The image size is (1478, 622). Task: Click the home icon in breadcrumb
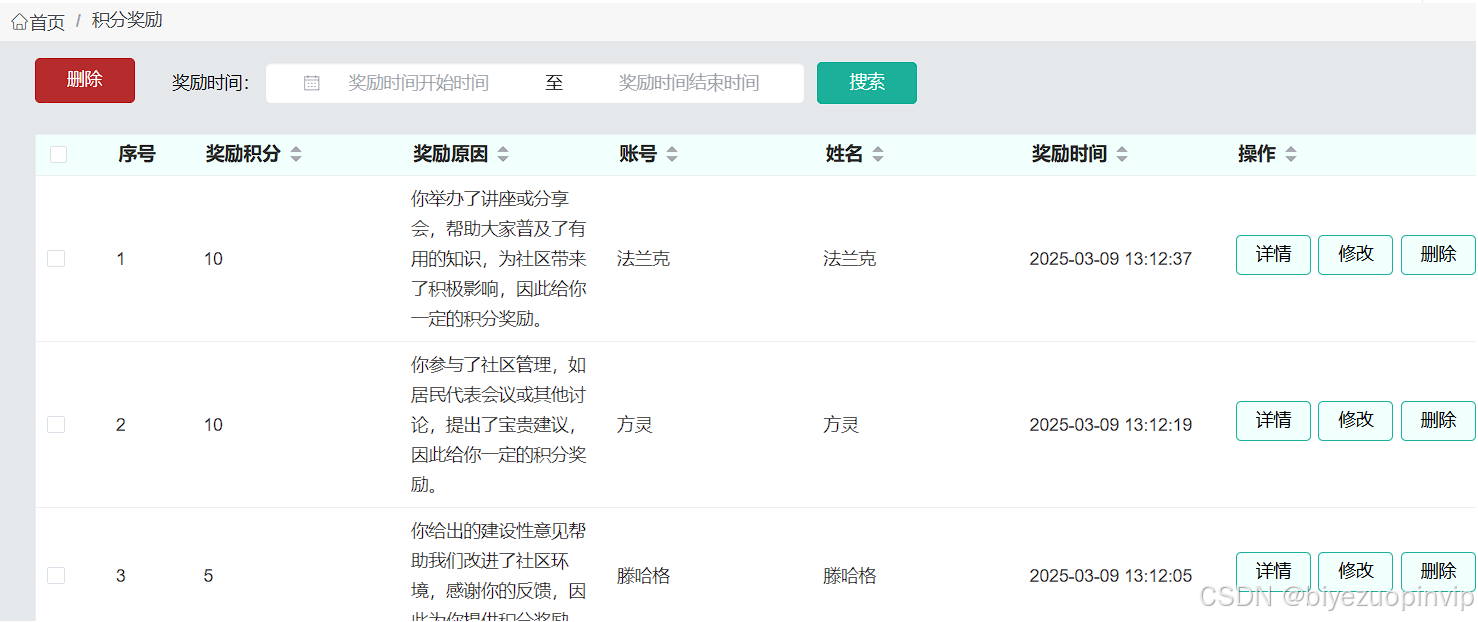[19, 22]
